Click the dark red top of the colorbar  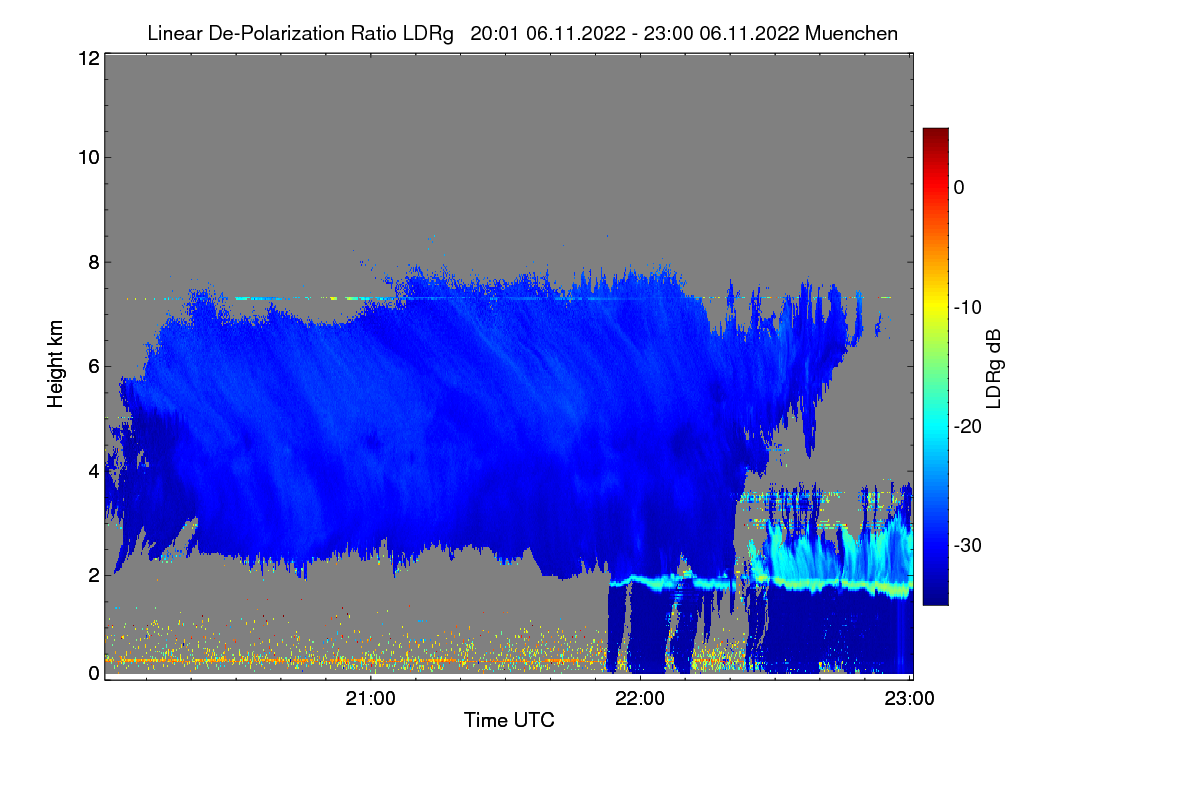(935, 136)
